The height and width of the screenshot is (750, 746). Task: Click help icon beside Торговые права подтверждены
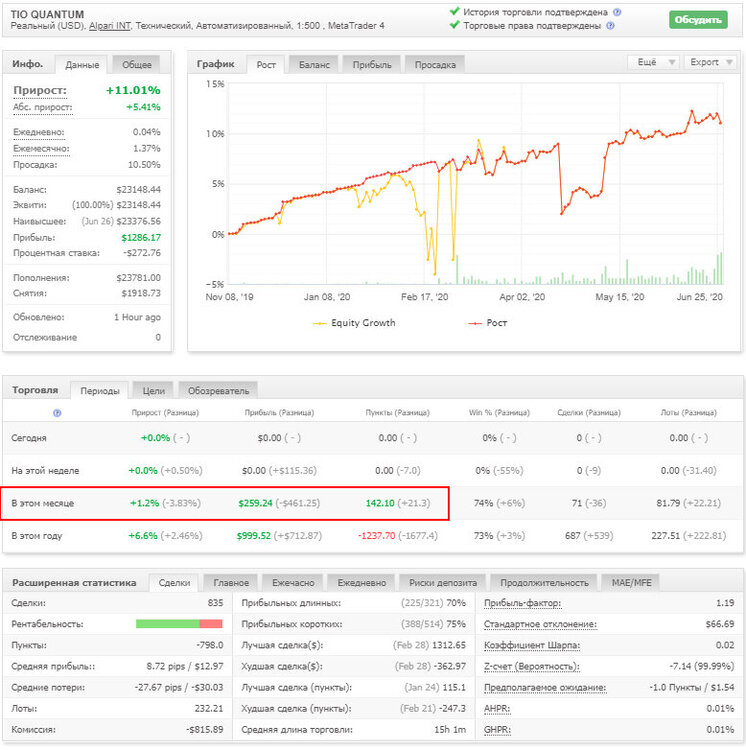point(610,26)
